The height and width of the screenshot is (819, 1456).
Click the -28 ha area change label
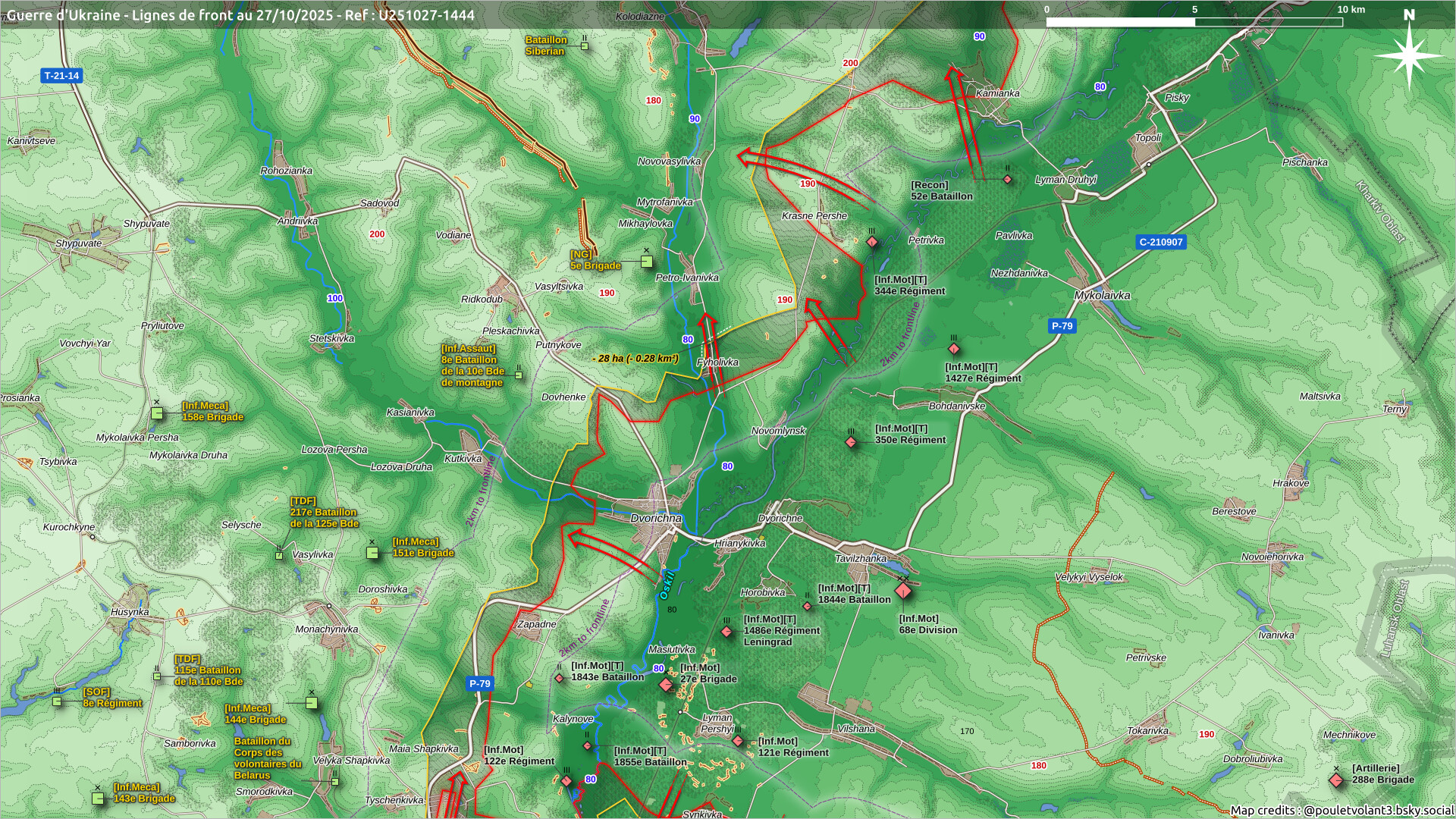[635, 359]
